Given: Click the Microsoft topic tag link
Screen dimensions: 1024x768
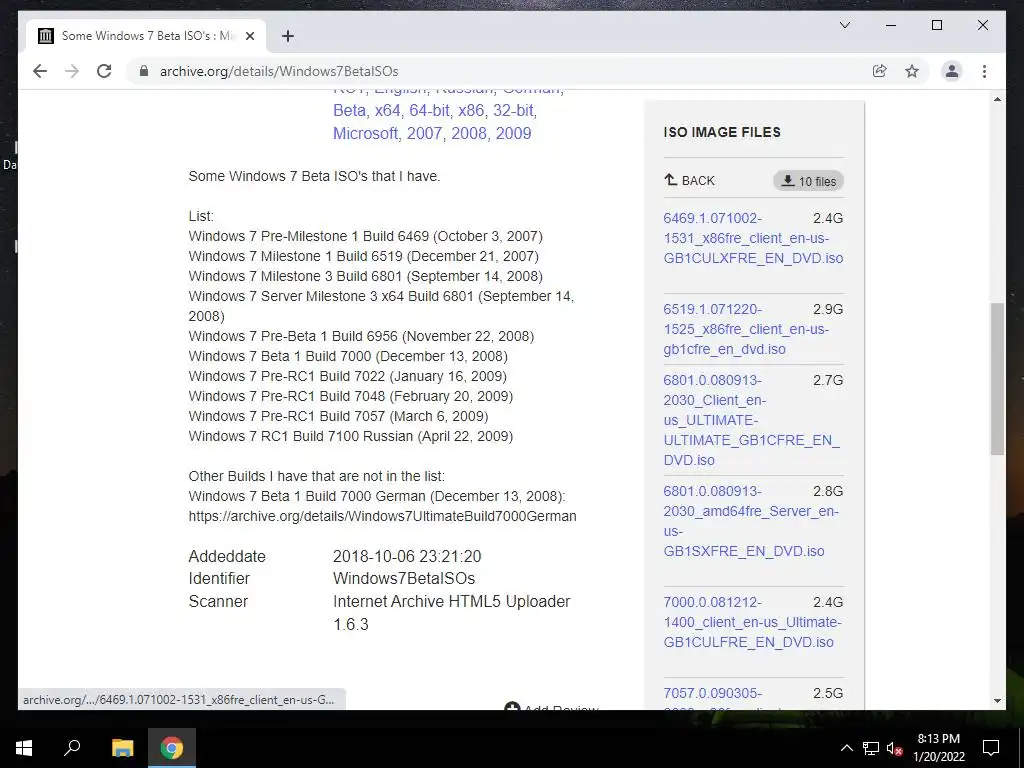Looking at the screenshot, I should (365, 133).
